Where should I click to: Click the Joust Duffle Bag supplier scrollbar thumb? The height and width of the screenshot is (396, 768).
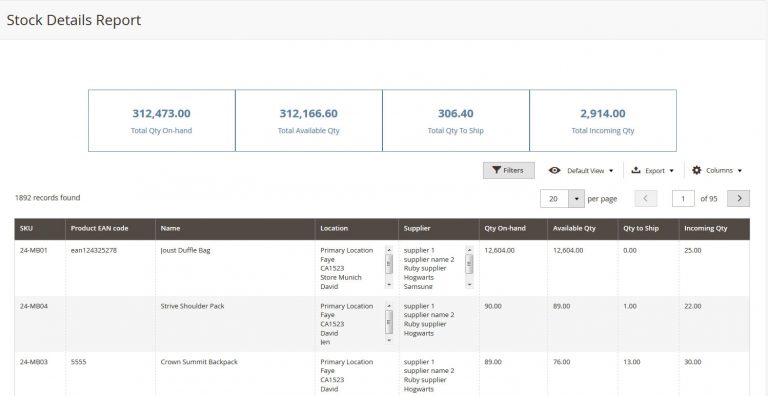click(x=469, y=264)
